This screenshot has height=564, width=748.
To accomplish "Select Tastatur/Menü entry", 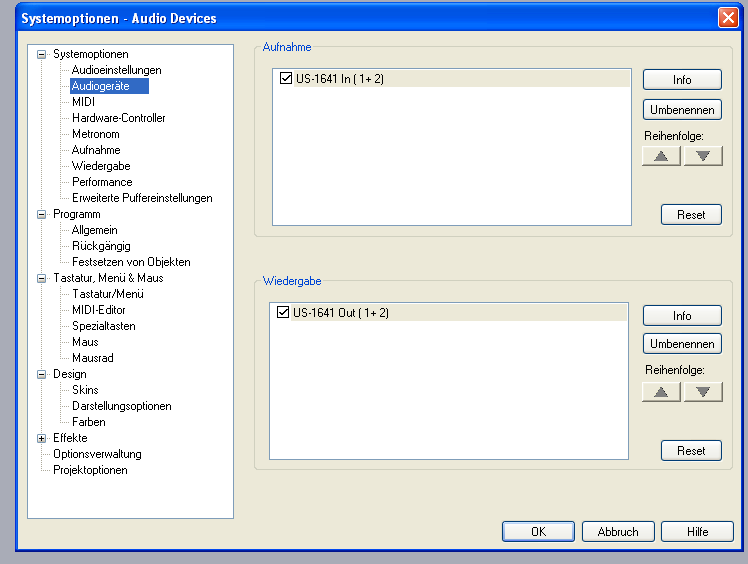I will coord(108,294).
